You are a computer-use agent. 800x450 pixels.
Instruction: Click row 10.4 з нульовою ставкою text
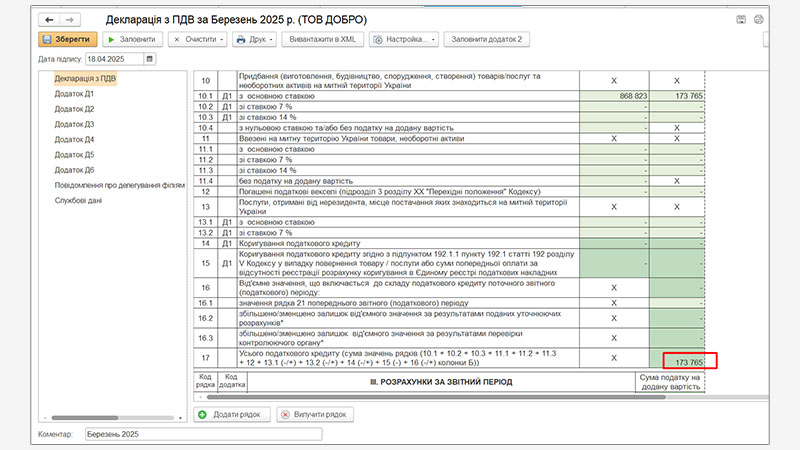346,128
